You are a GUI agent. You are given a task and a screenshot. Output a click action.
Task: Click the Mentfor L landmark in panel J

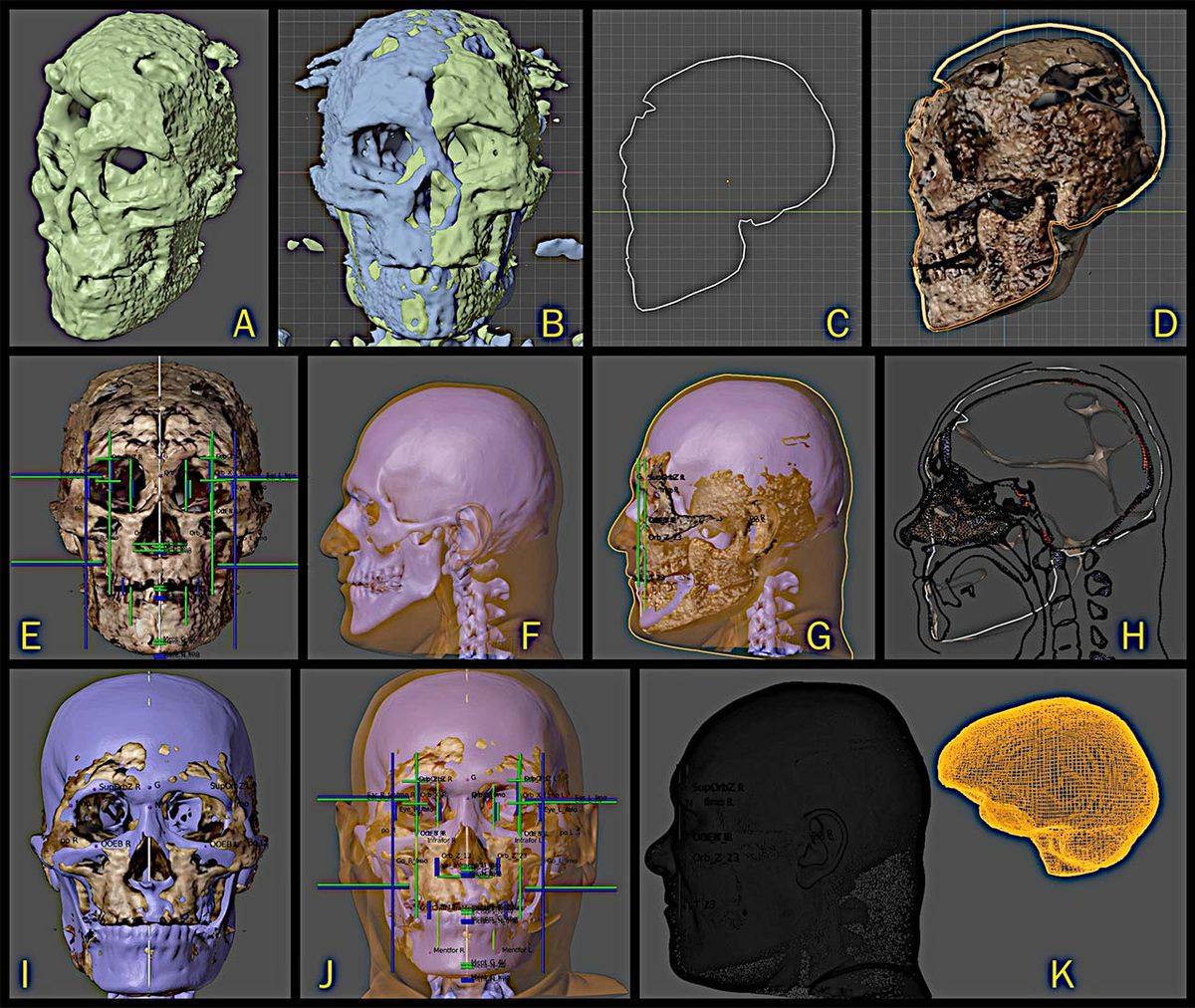(519, 950)
